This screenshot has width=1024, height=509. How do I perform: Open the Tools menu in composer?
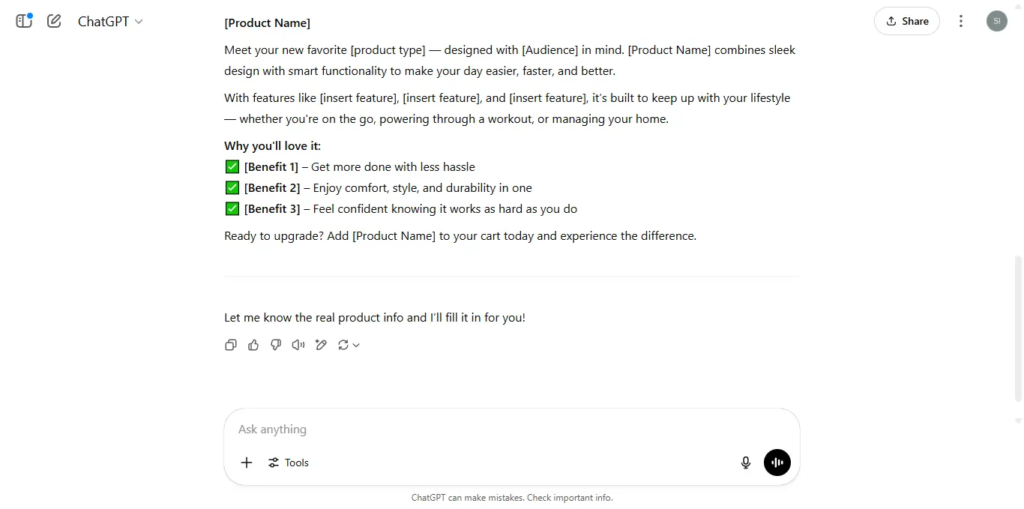pos(289,463)
